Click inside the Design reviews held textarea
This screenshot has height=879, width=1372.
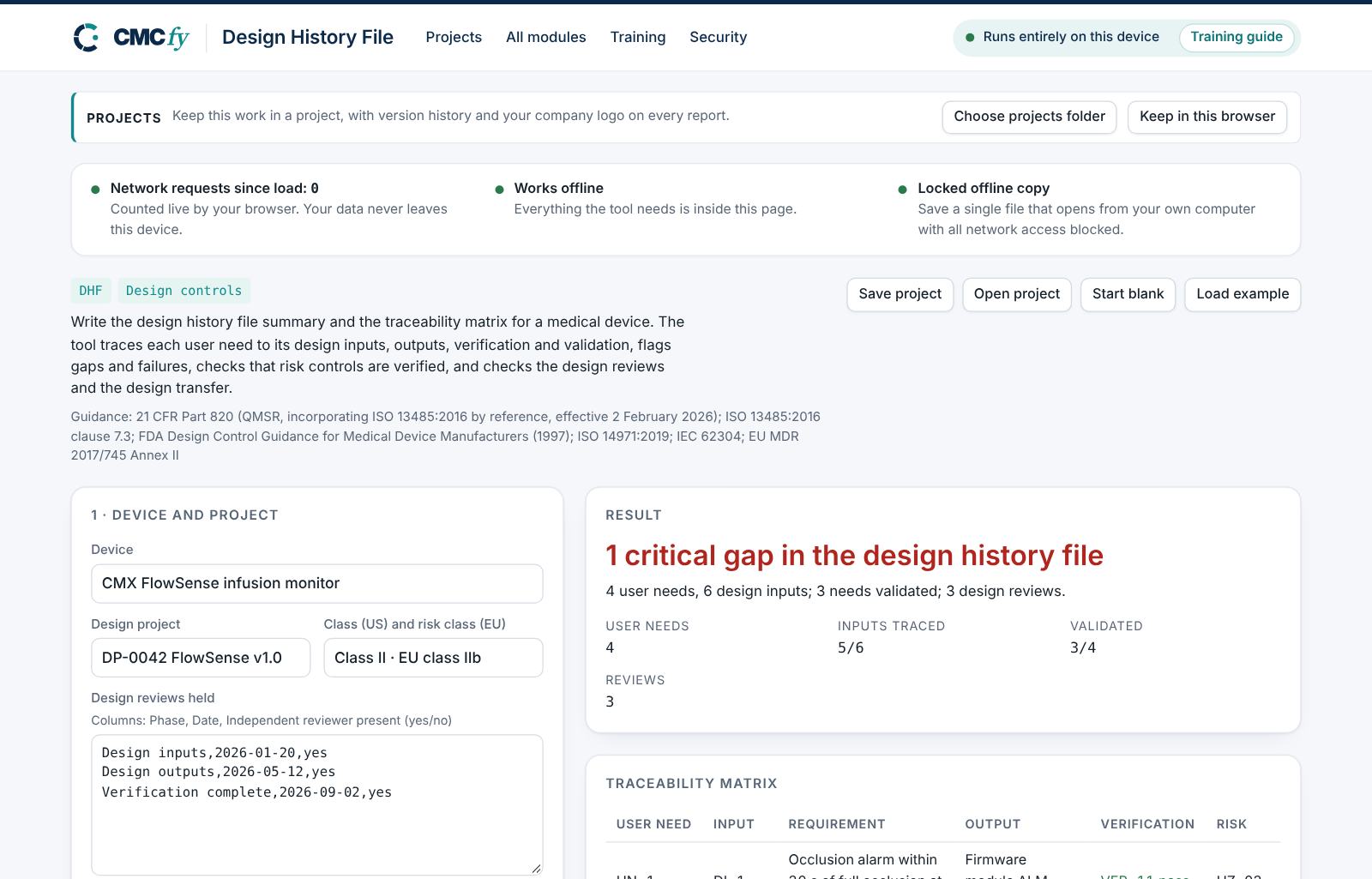tap(317, 804)
